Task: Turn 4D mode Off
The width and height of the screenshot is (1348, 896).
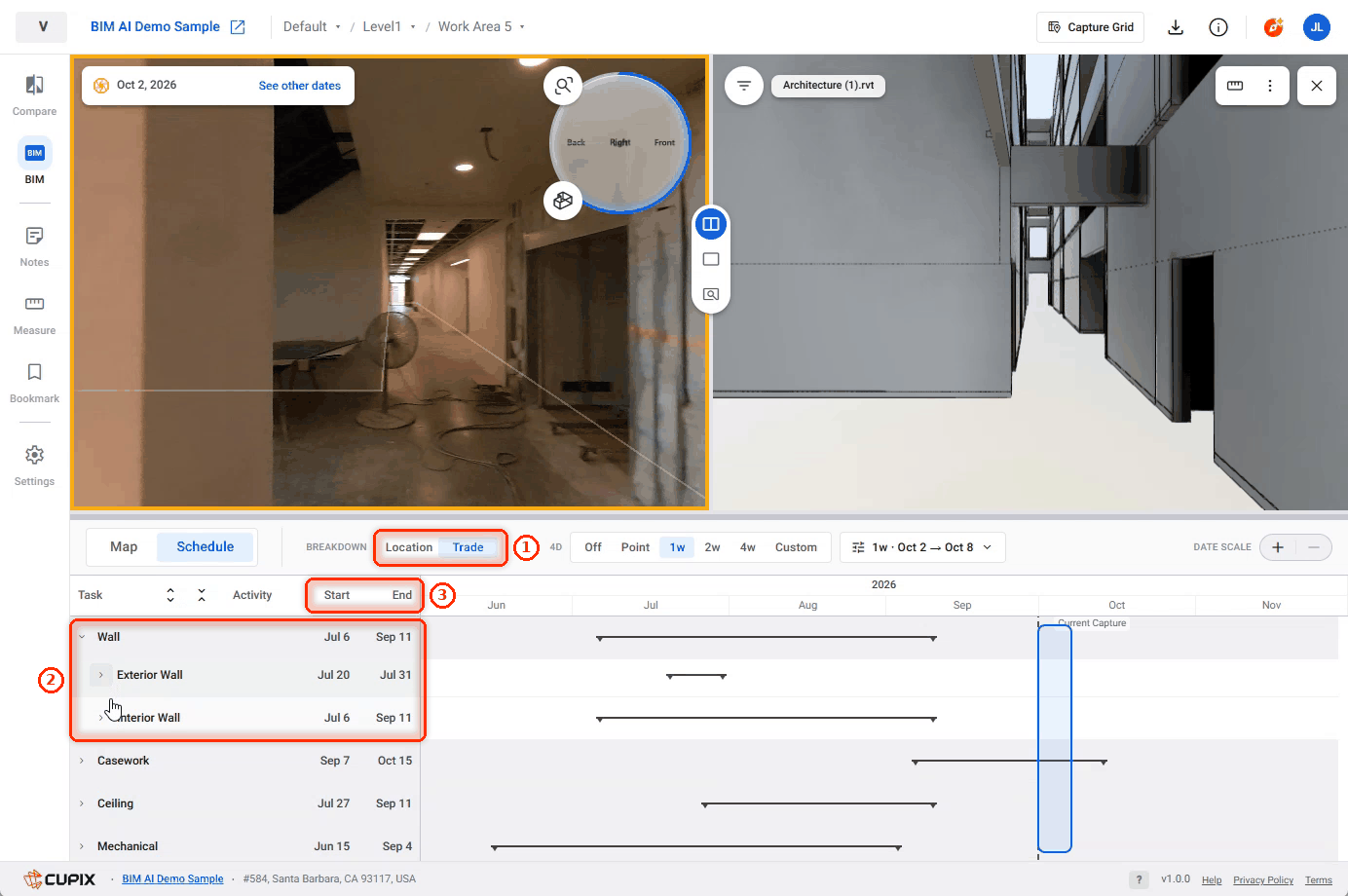Action: [593, 547]
